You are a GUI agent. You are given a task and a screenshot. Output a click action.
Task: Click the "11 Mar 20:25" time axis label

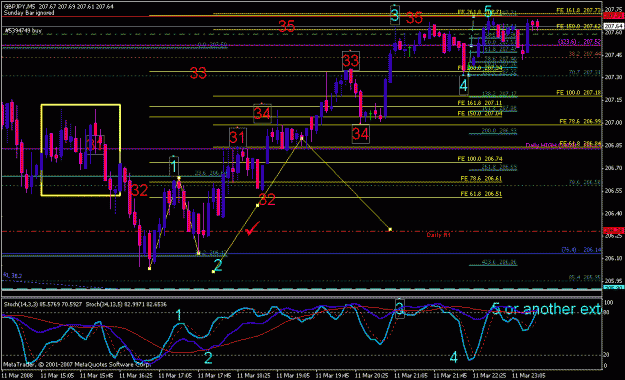click(x=371, y=376)
